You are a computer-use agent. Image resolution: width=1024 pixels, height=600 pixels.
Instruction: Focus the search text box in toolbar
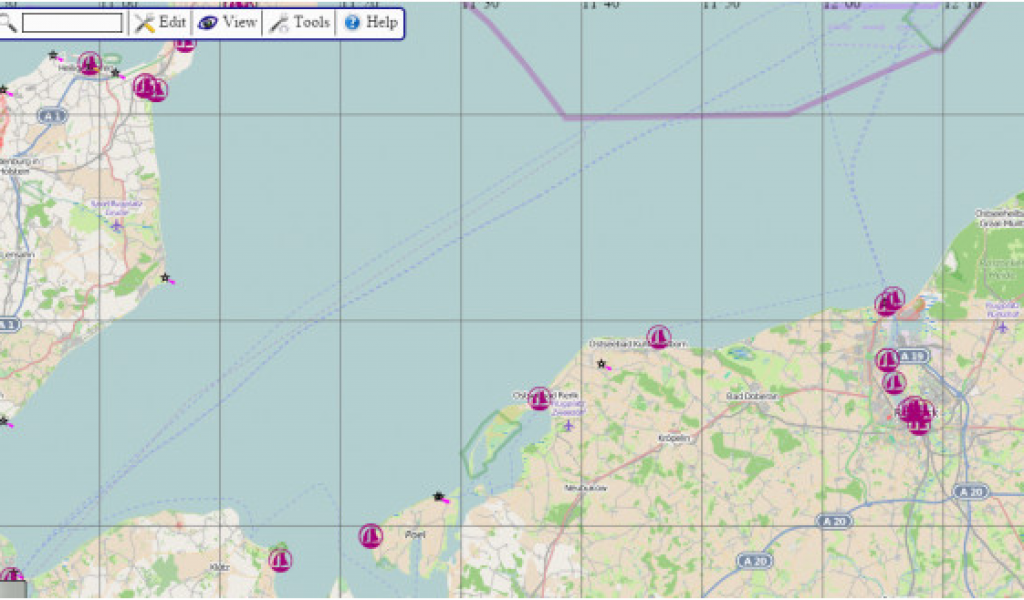point(72,23)
